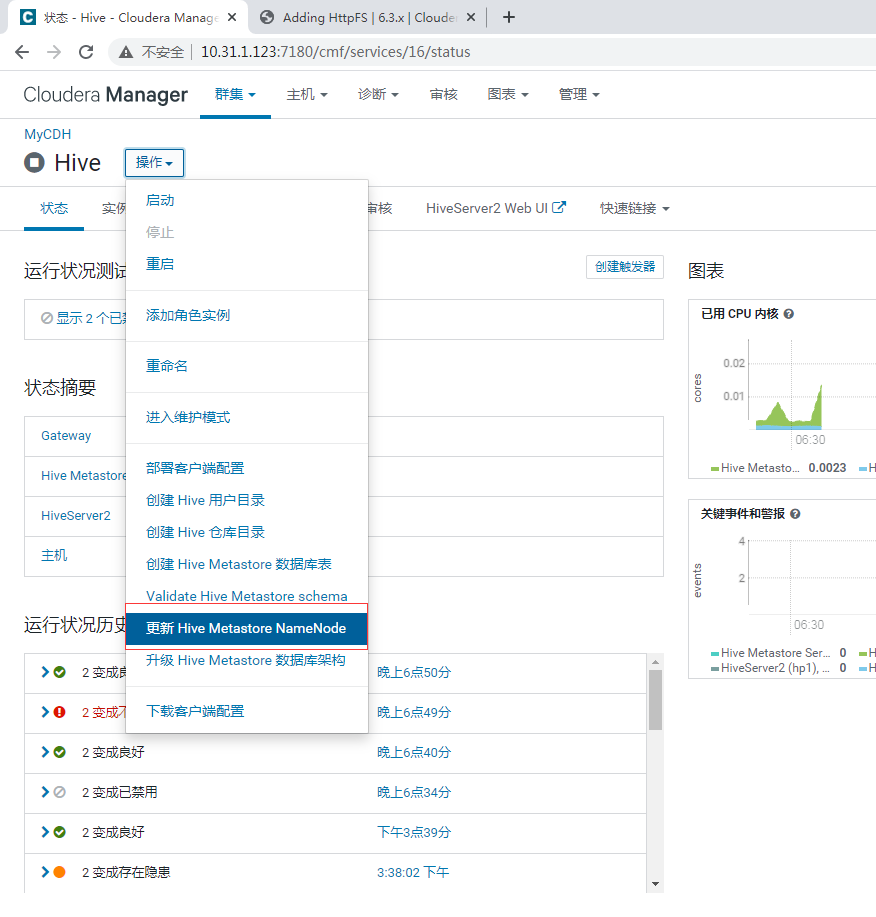Viewport: 876px width, 917px height.
Task: Open the 图表 dropdown menu
Action: click(x=508, y=94)
